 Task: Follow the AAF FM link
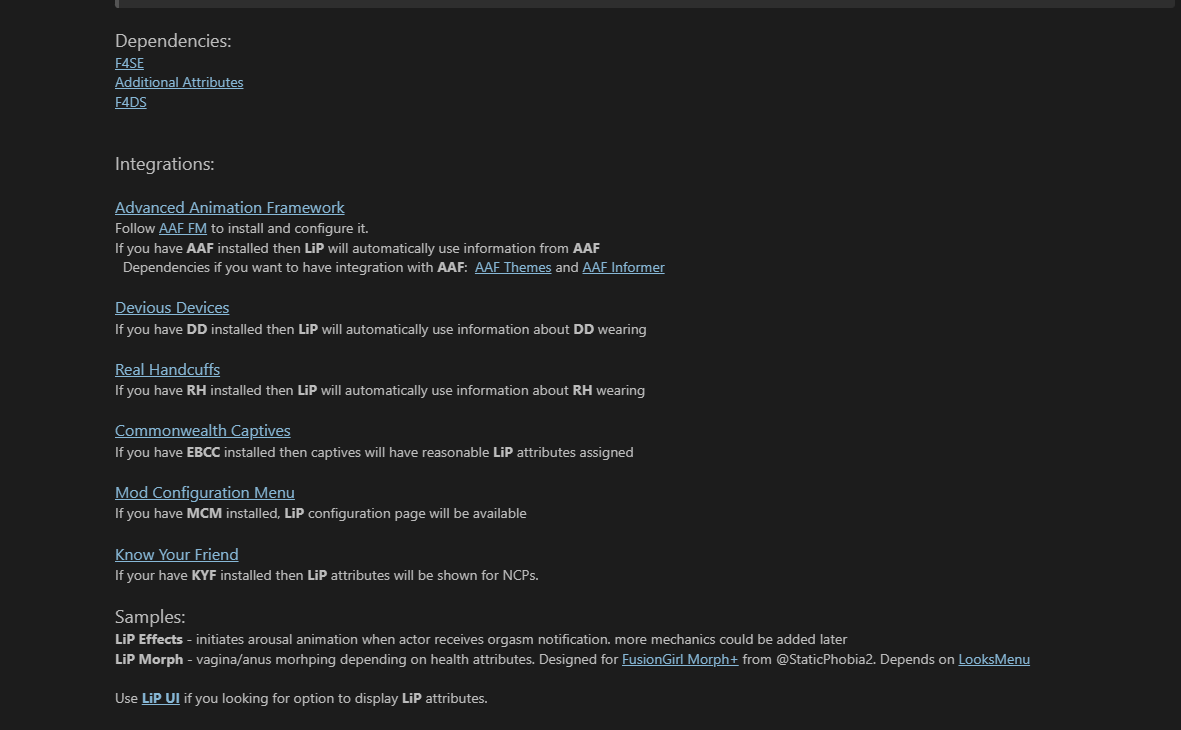tap(182, 228)
